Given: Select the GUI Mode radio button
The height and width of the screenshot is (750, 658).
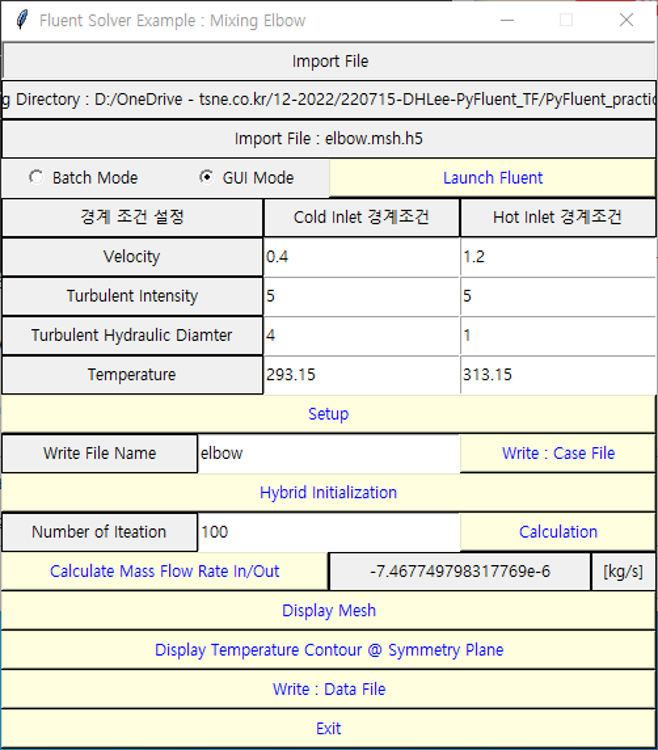Looking at the screenshot, I should [x=207, y=177].
